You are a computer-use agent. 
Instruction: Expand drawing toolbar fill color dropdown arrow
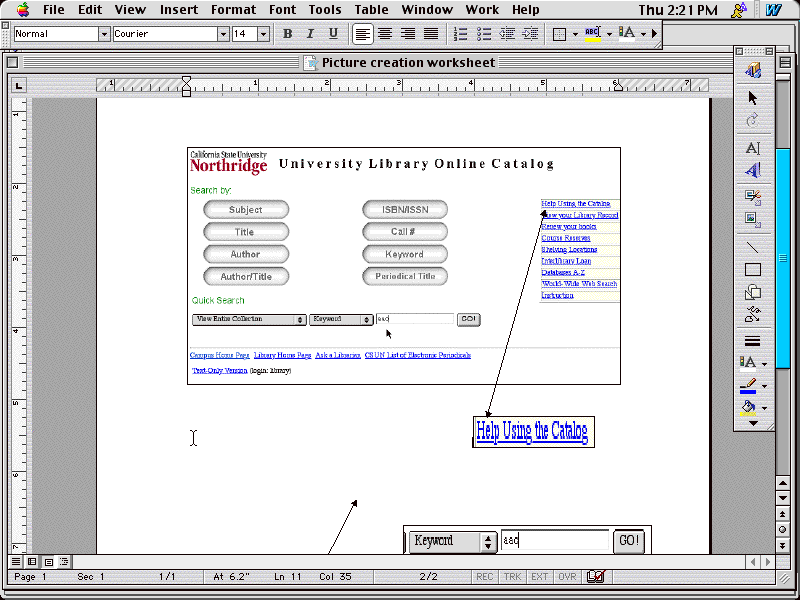click(764, 408)
